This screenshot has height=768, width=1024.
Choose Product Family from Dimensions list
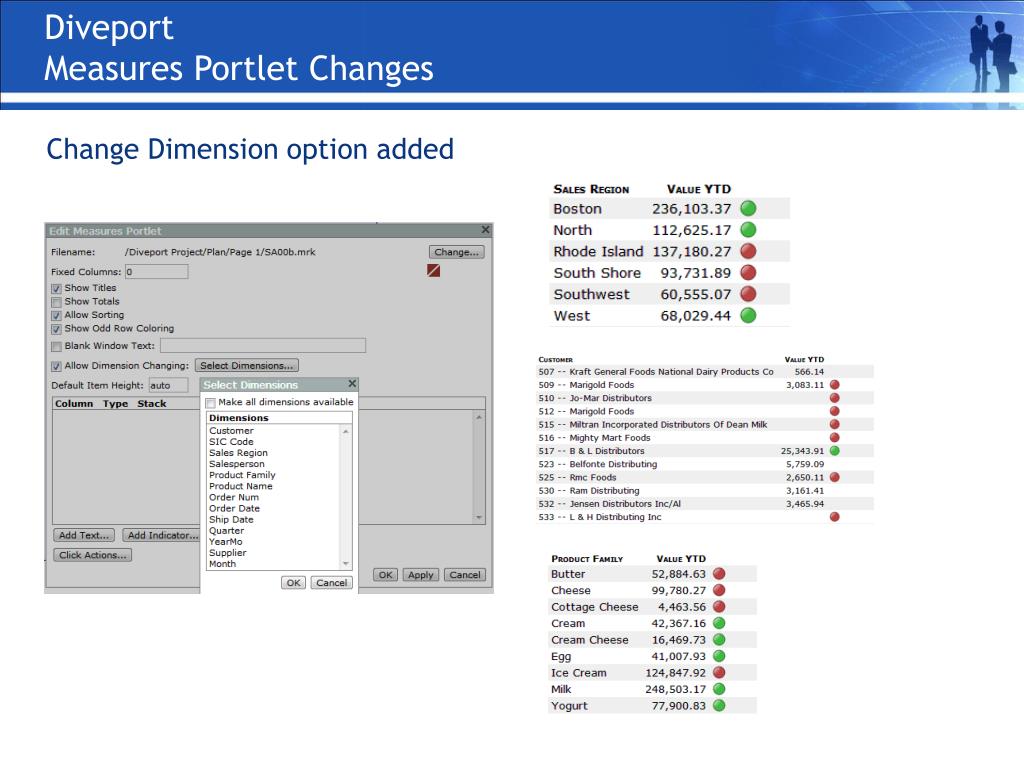click(x=242, y=475)
